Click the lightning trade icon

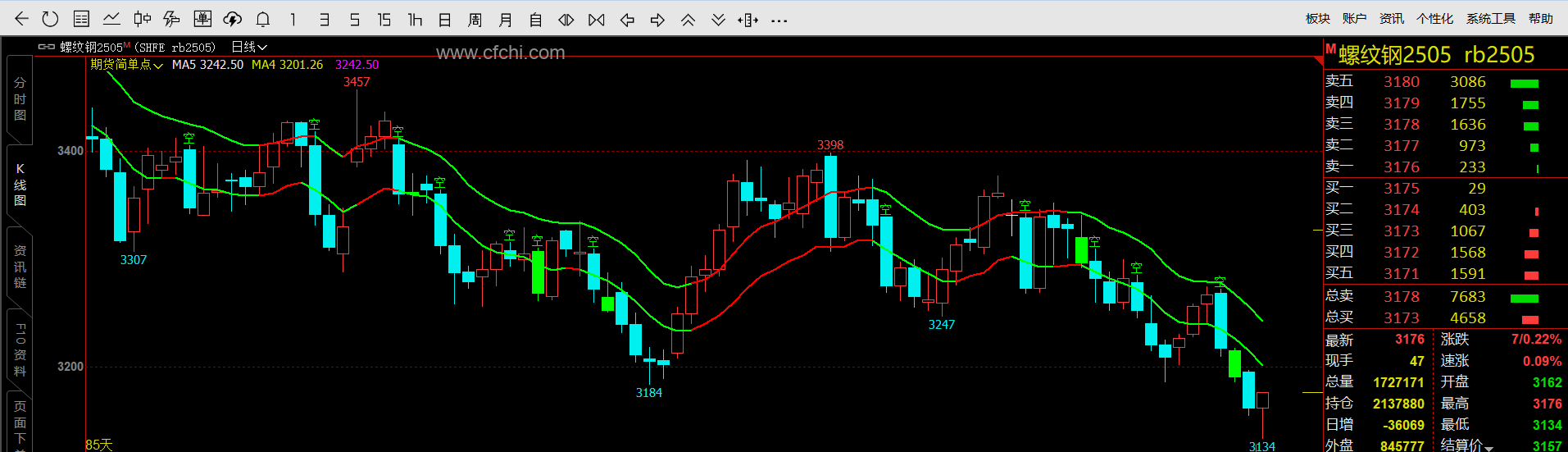(x=172, y=19)
